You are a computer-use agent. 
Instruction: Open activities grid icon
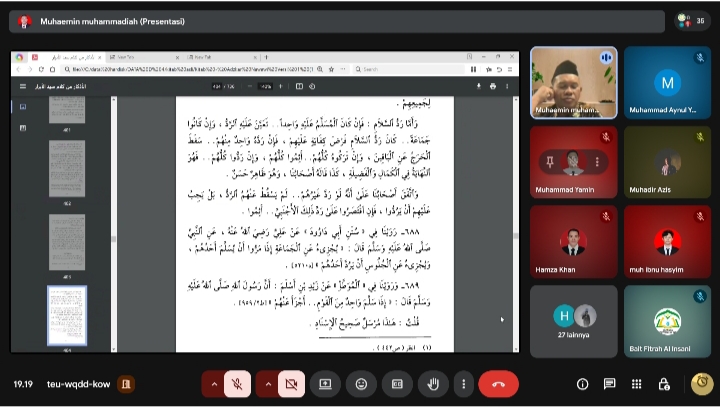point(636,384)
